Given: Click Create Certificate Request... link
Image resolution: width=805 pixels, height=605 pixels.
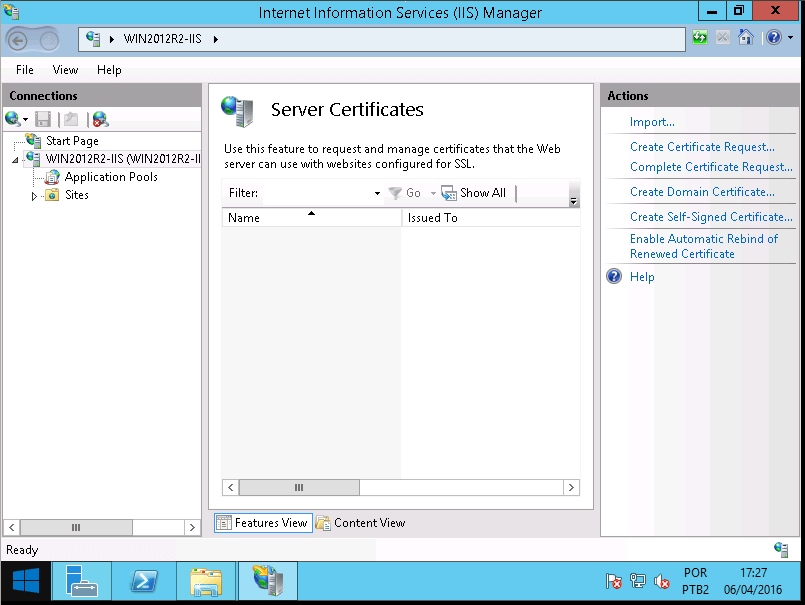Looking at the screenshot, I should [702, 147].
